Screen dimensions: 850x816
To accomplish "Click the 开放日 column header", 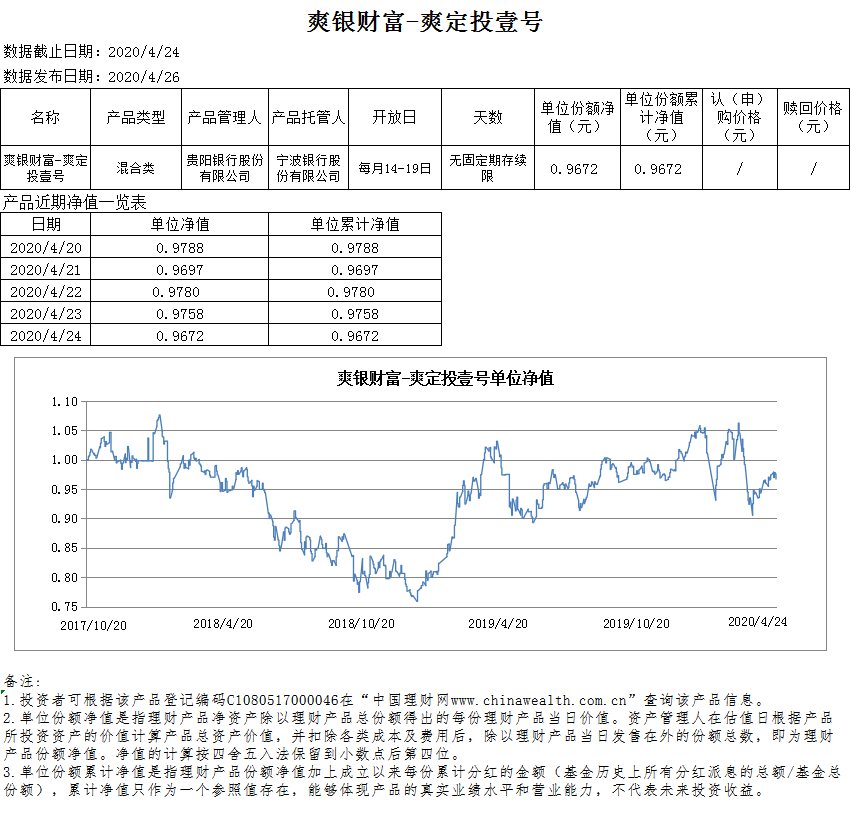I will tap(395, 117).
